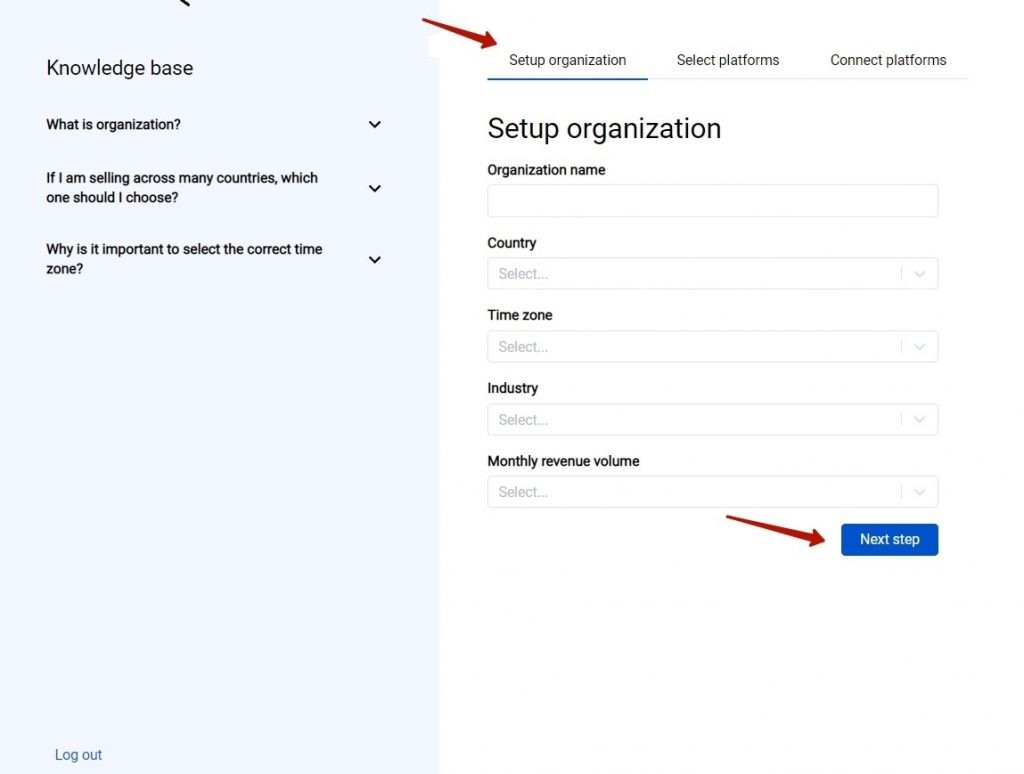This screenshot has height=774, width=1024.
Task: Click the Country field label
Action: coord(511,243)
